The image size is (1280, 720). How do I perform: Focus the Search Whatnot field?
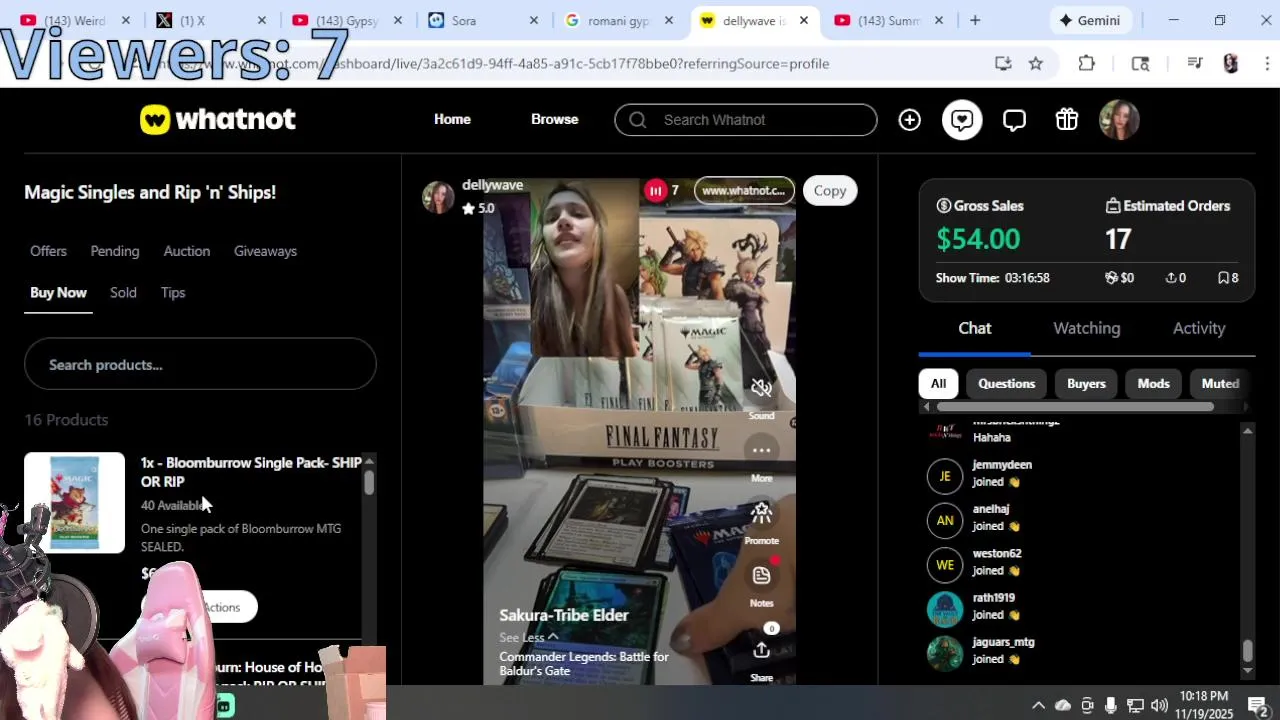coord(746,120)
